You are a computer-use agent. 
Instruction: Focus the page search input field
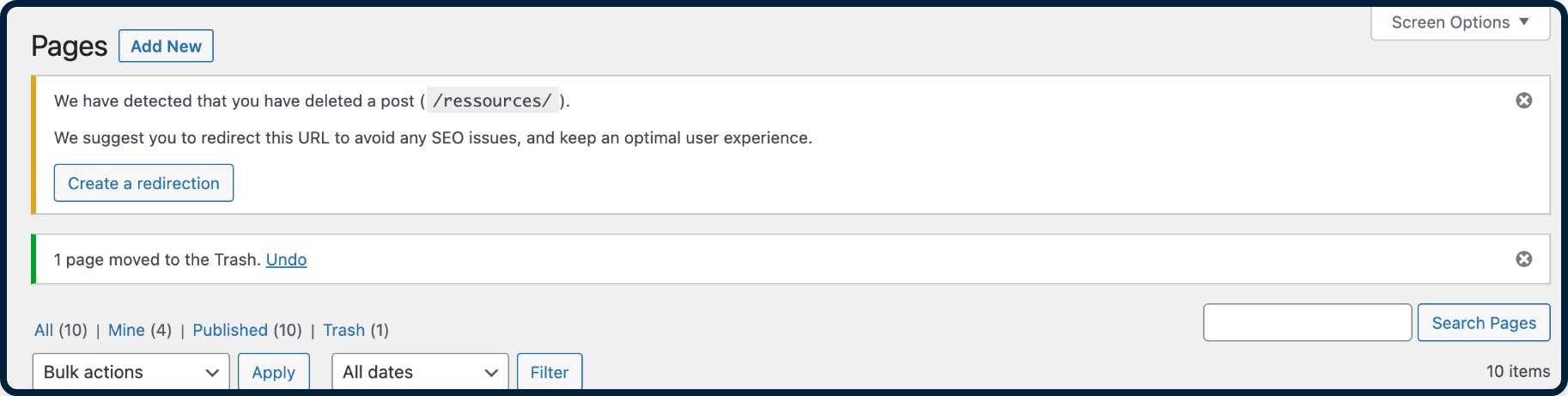(1308, 323)
